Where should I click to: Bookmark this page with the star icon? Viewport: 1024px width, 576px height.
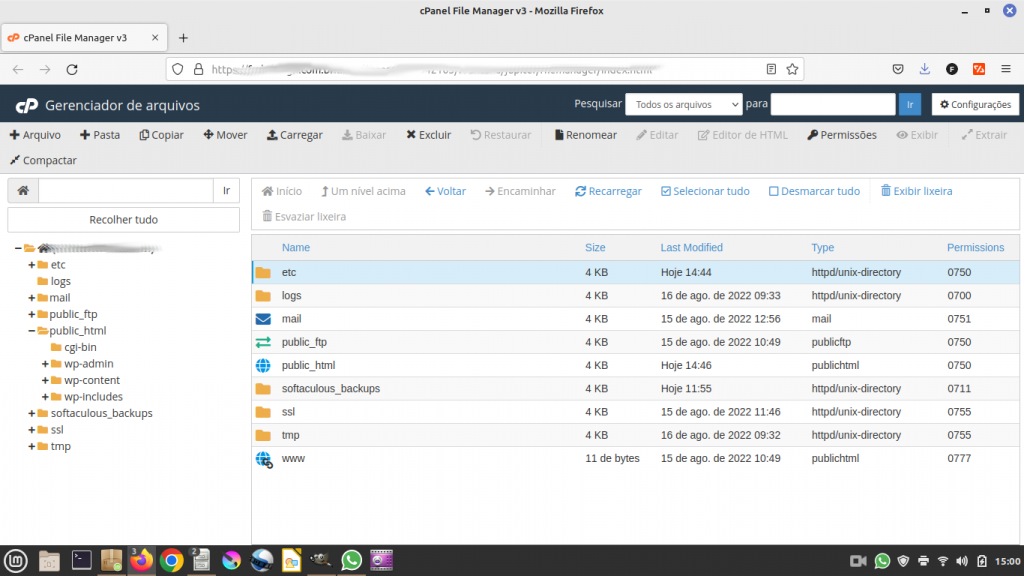792,69
